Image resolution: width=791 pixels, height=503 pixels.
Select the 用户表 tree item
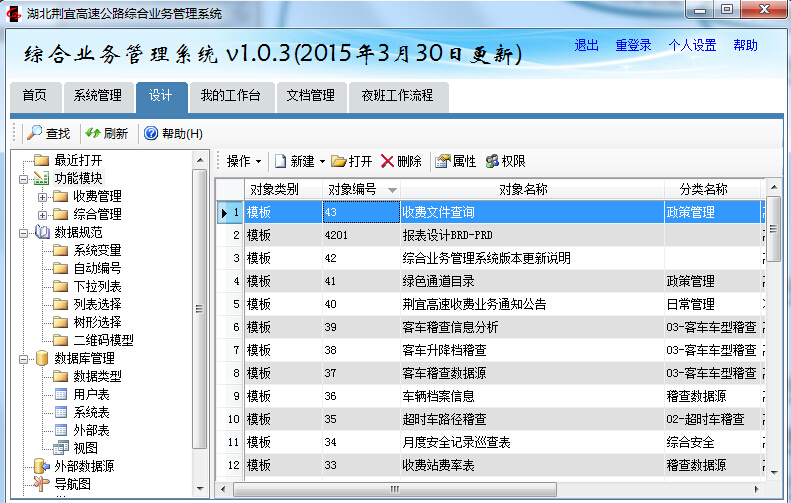click(91, 394)
